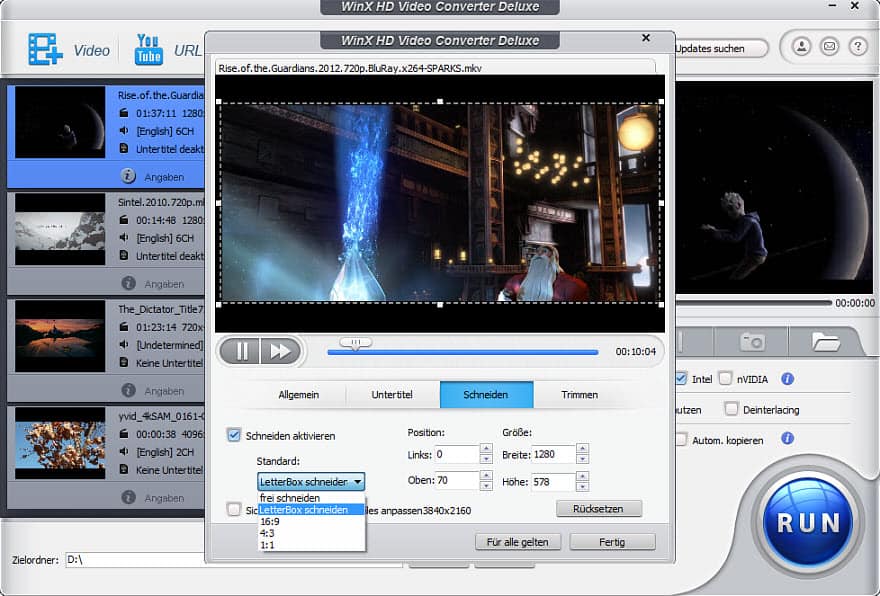Switch to the Allgemein tab

coord(299,395)
